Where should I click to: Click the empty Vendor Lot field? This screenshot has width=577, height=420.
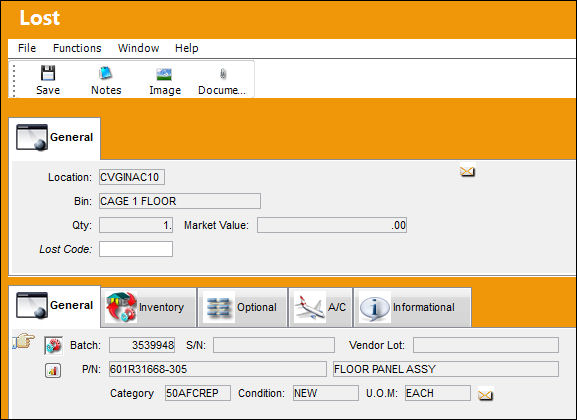486,345
